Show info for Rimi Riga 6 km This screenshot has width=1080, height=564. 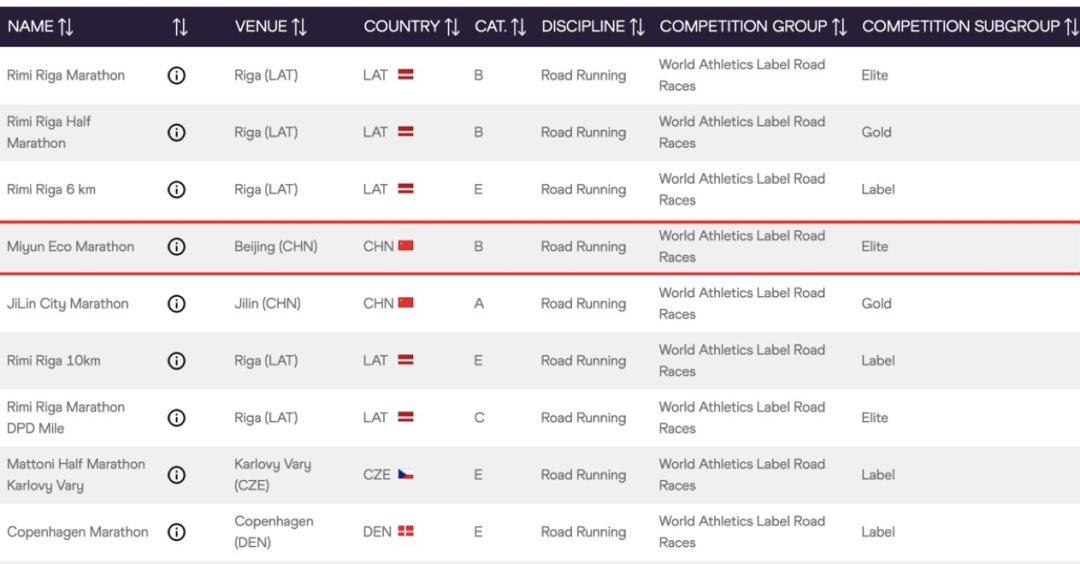(x=177, y=189)
